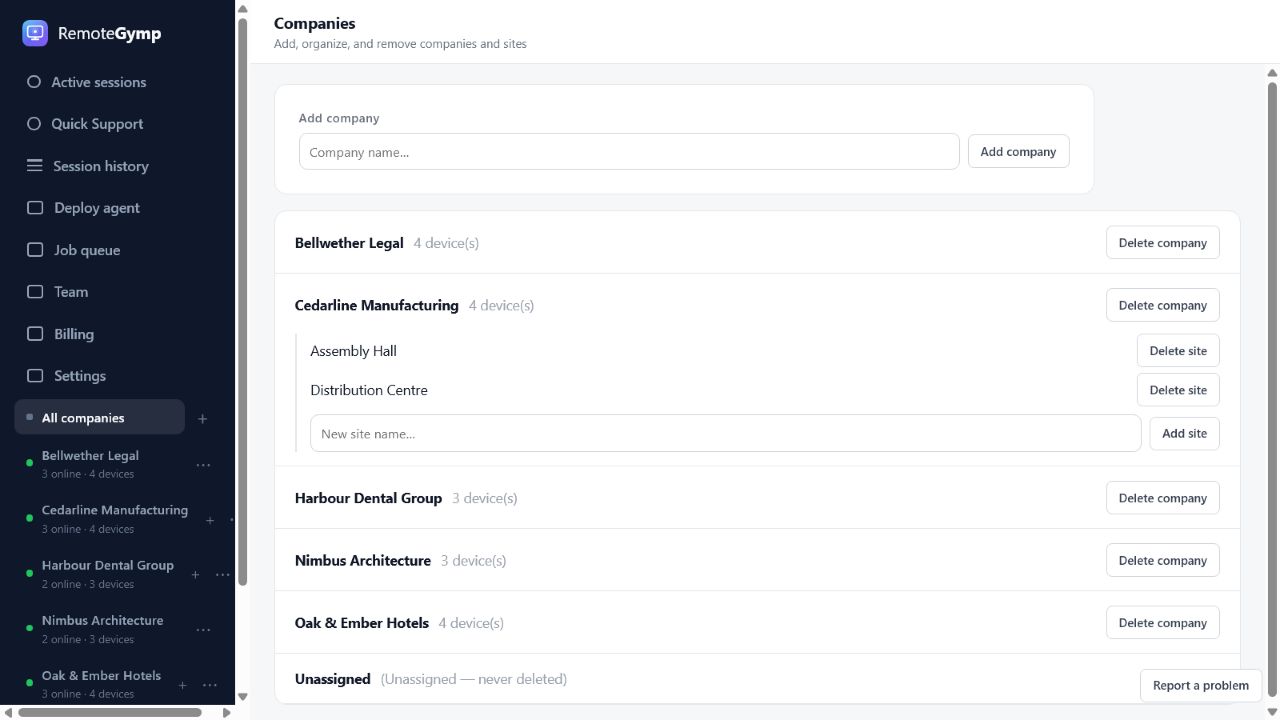Click the main page scroll-up arrow
Viewport: 1280px width, 720px height.
point(1273,72)
